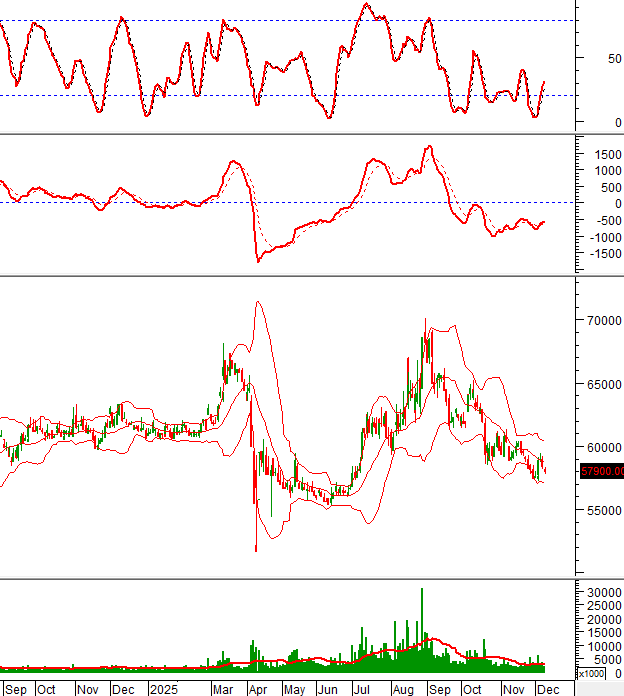Click the current price tag 57900.00
This screenshot has height=696, width=624.
[x=600, y=471]
